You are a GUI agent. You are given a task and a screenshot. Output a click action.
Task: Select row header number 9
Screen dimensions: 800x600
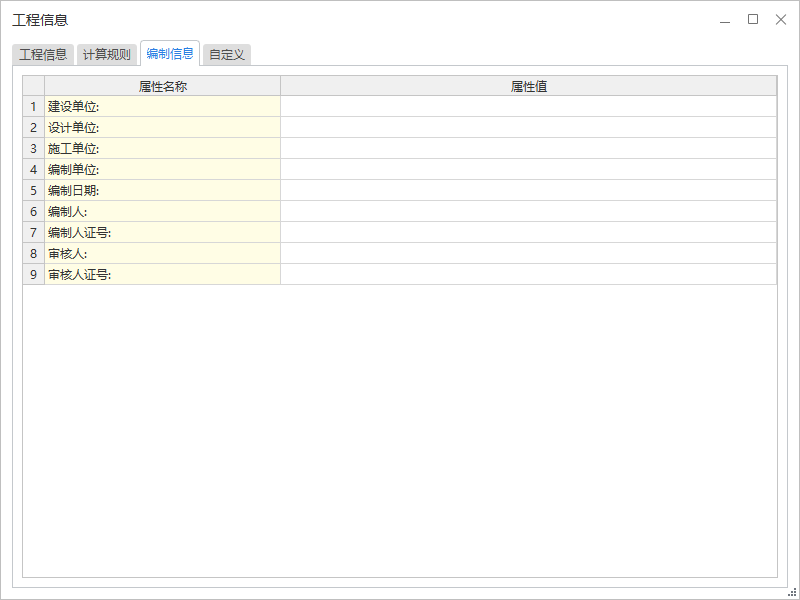click(34, 274)
